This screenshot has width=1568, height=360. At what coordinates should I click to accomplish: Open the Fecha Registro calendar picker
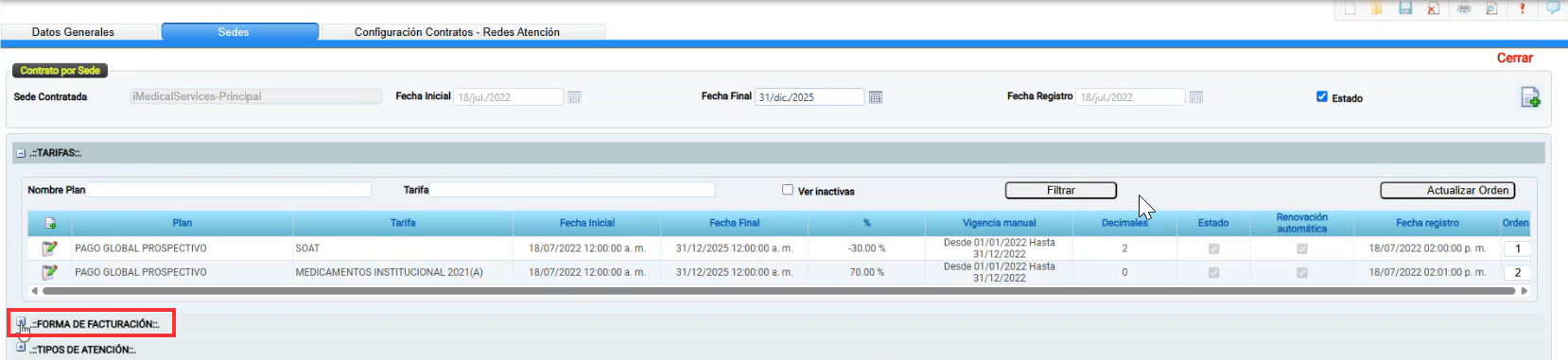[1196, 97]
